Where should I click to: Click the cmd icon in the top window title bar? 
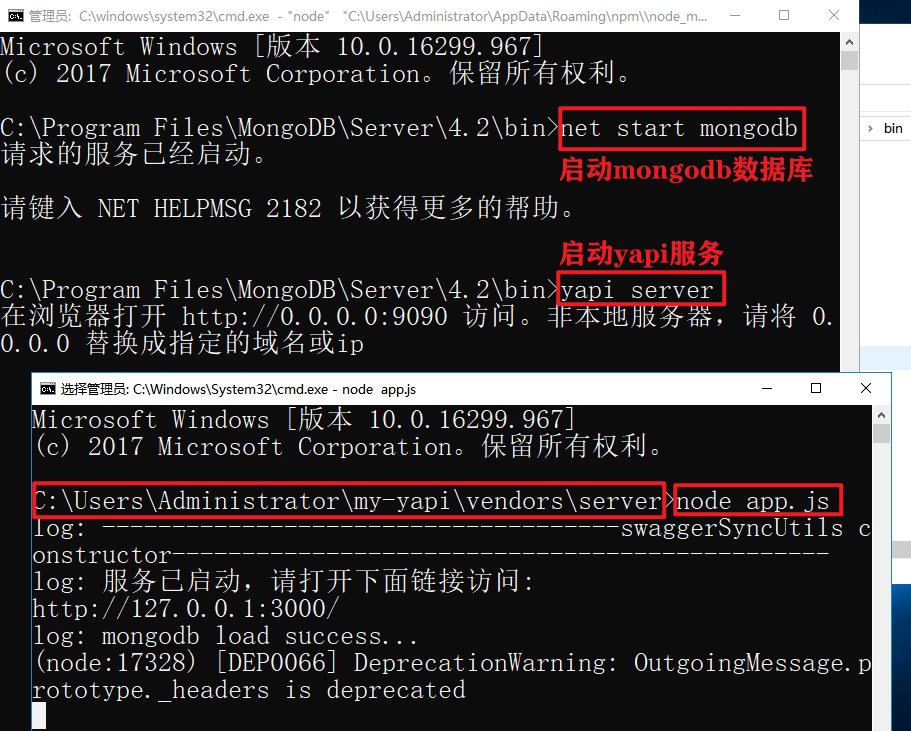point(16,15)
